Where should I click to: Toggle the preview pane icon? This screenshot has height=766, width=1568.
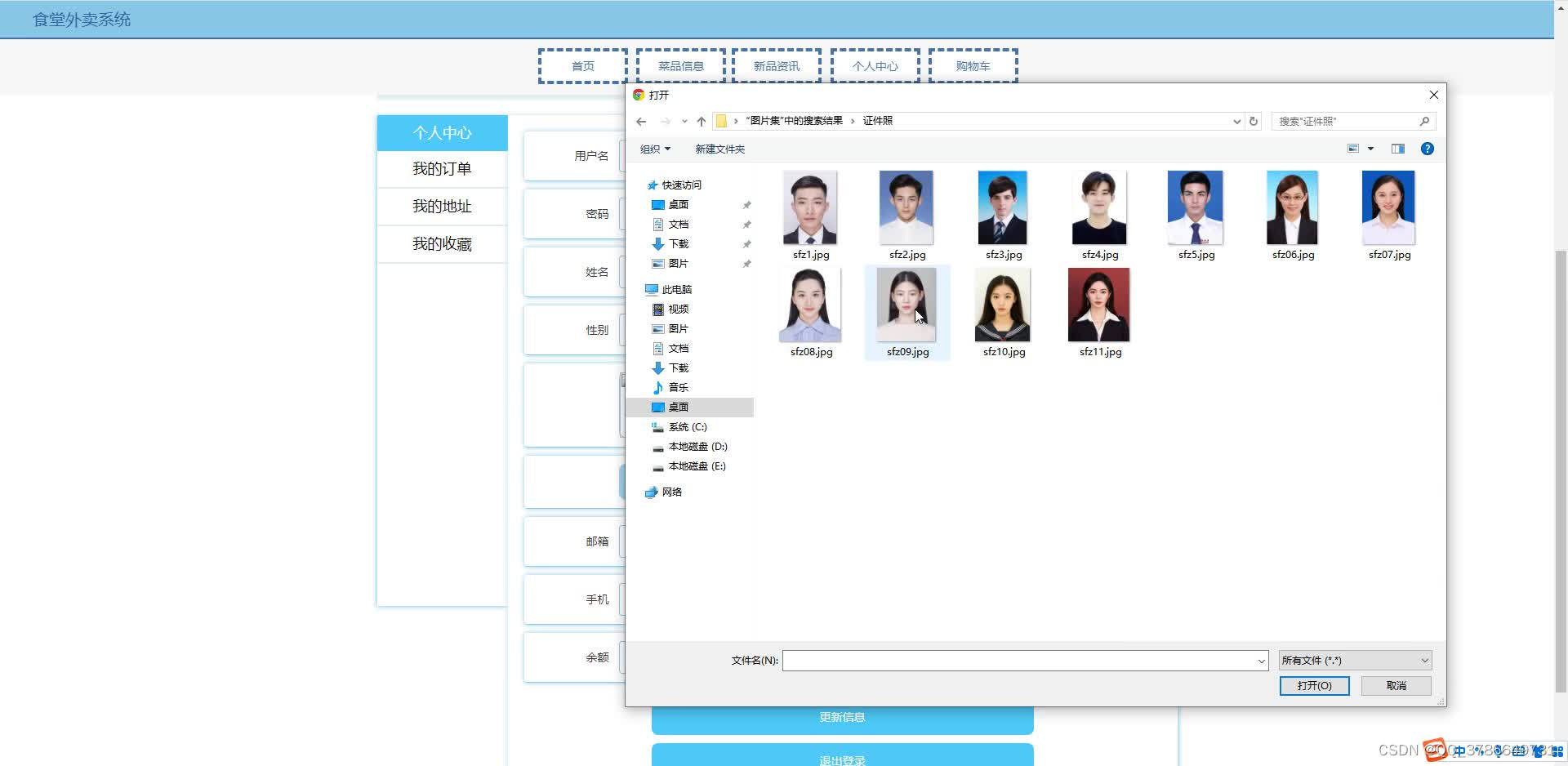[x=1398, y=149]
